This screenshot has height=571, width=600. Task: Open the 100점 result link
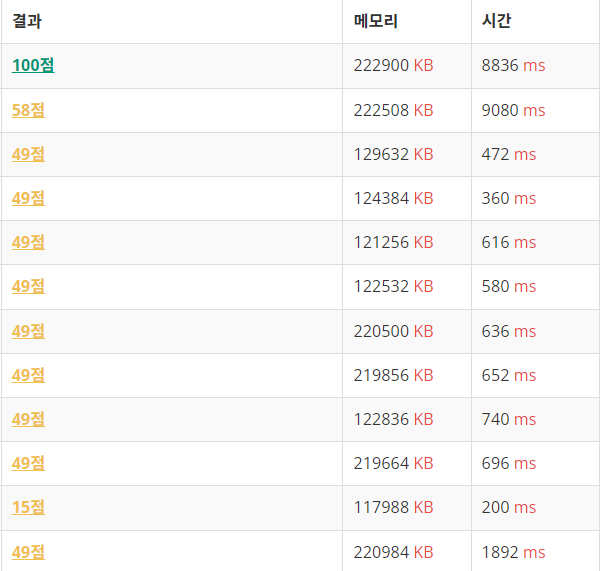[33, 65]
